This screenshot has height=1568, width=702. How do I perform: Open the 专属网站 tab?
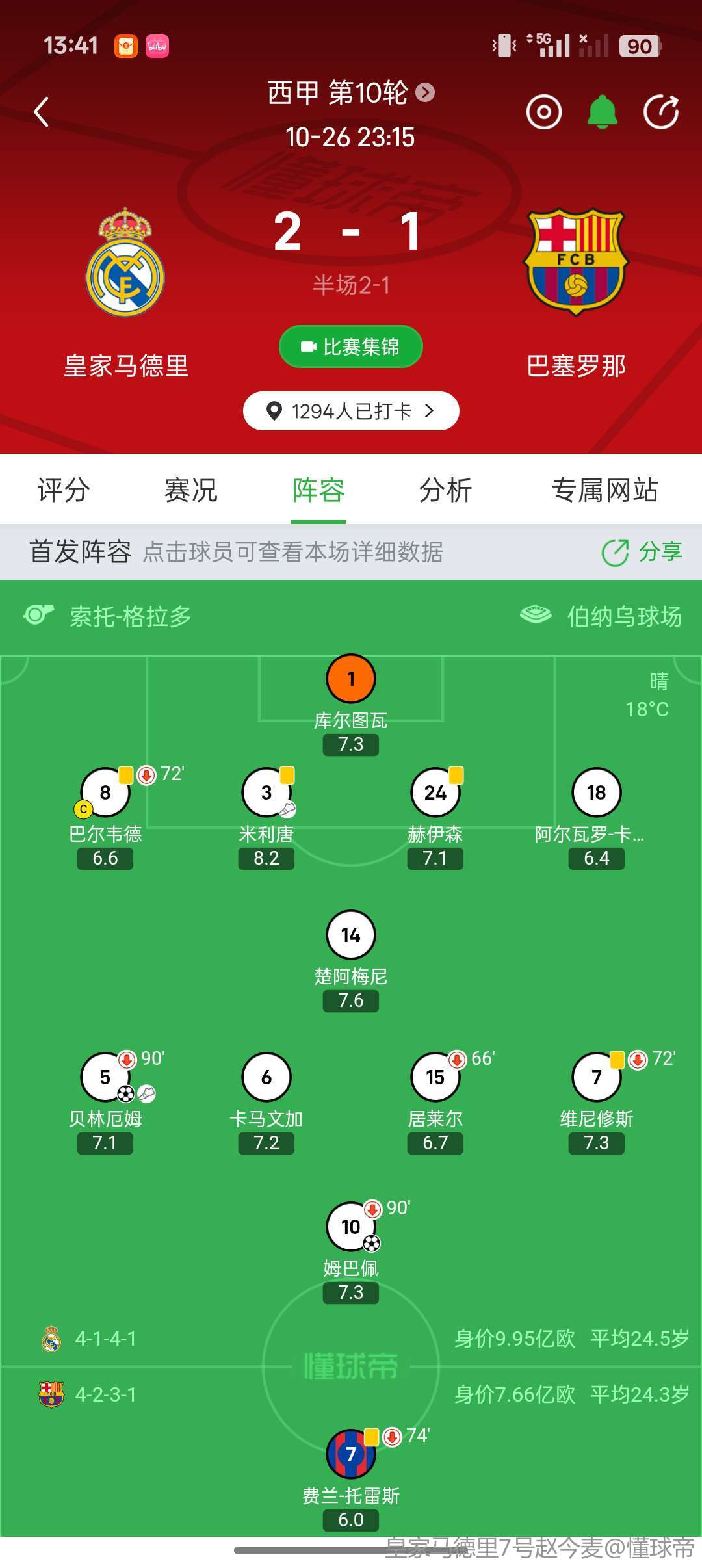604,490
